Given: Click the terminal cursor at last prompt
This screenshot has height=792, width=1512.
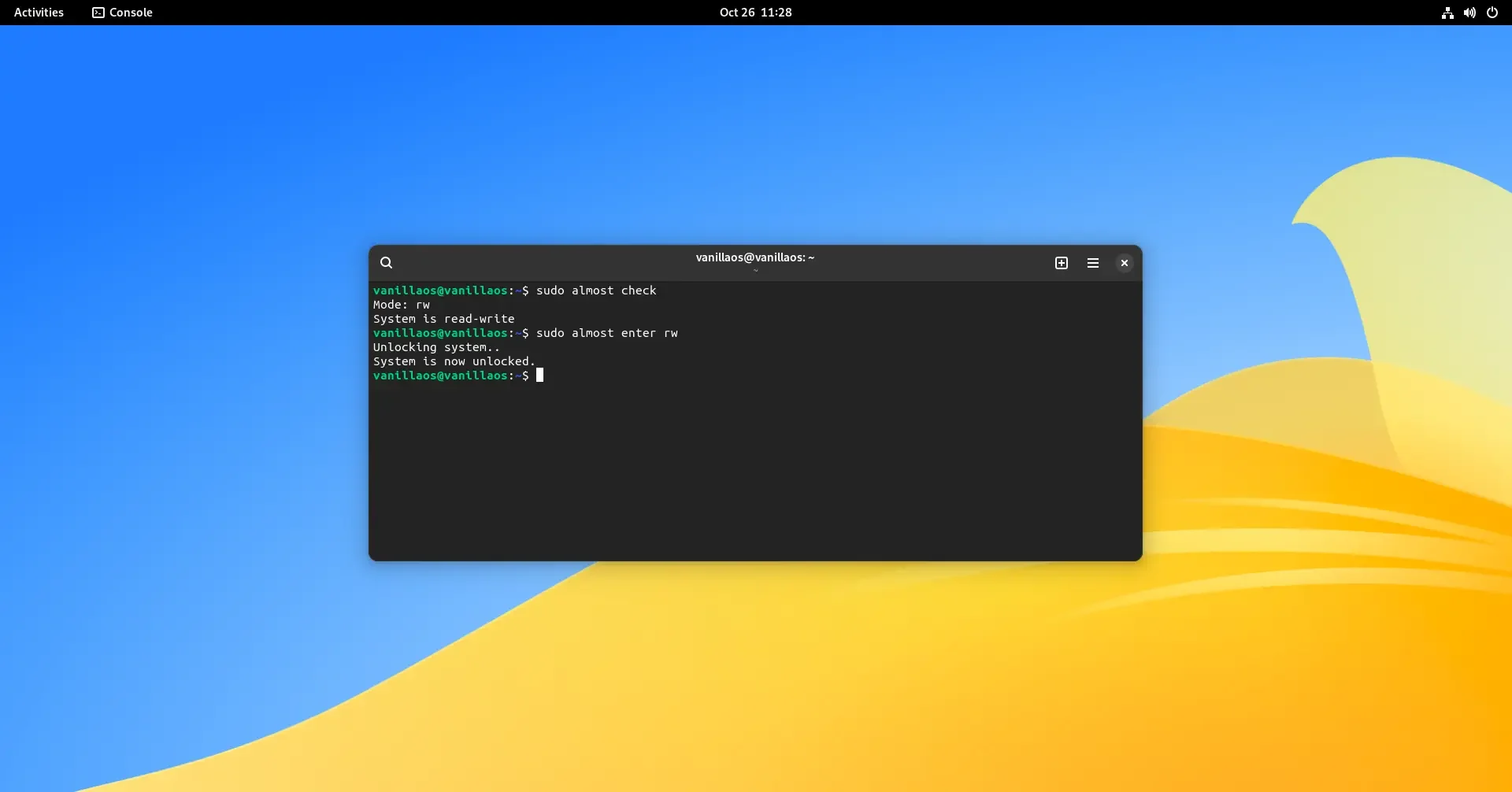Looking at the screenshot, I should 540,376.
